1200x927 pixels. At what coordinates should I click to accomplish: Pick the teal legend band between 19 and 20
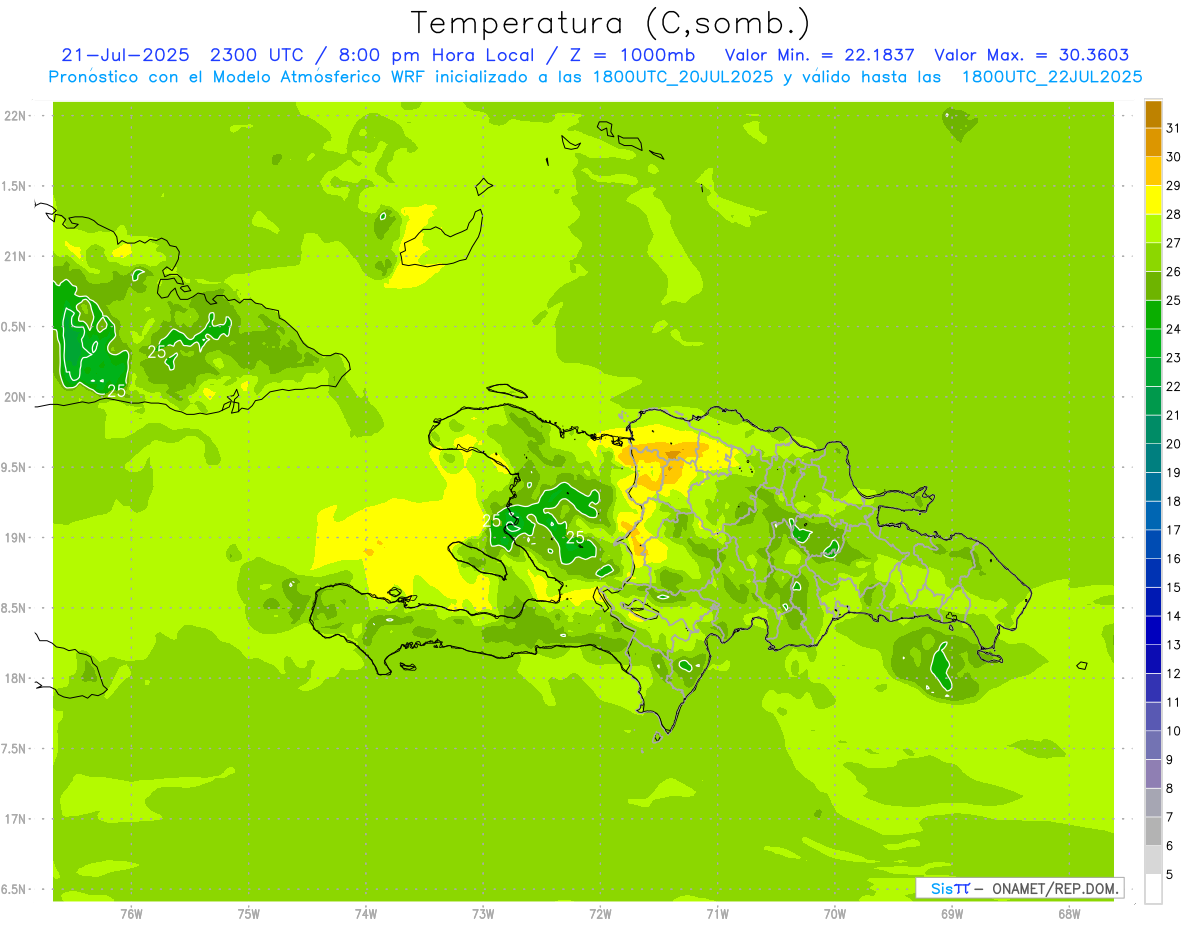click(1153, 458)
